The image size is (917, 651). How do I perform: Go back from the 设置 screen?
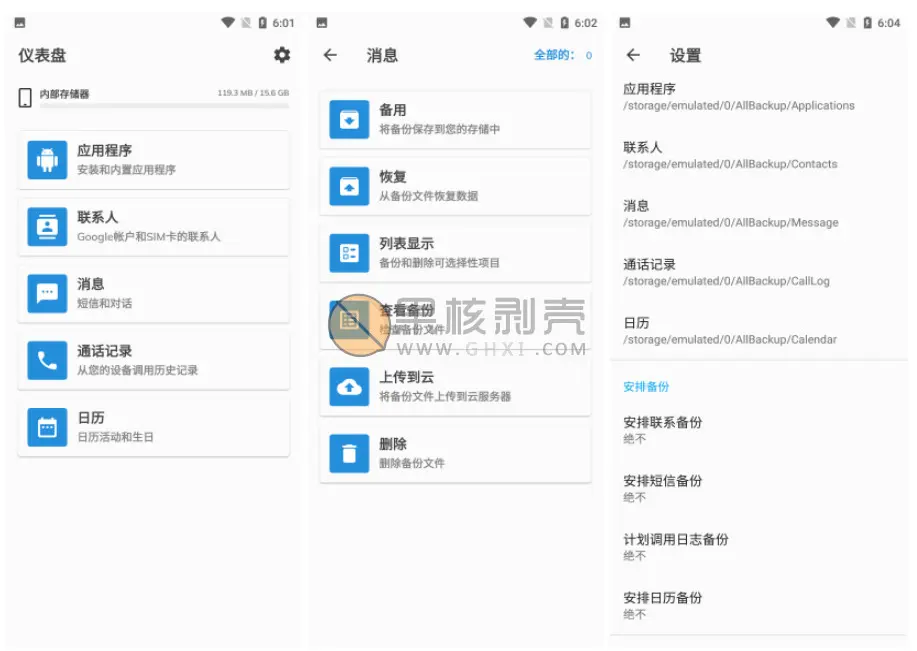(633, 55)
